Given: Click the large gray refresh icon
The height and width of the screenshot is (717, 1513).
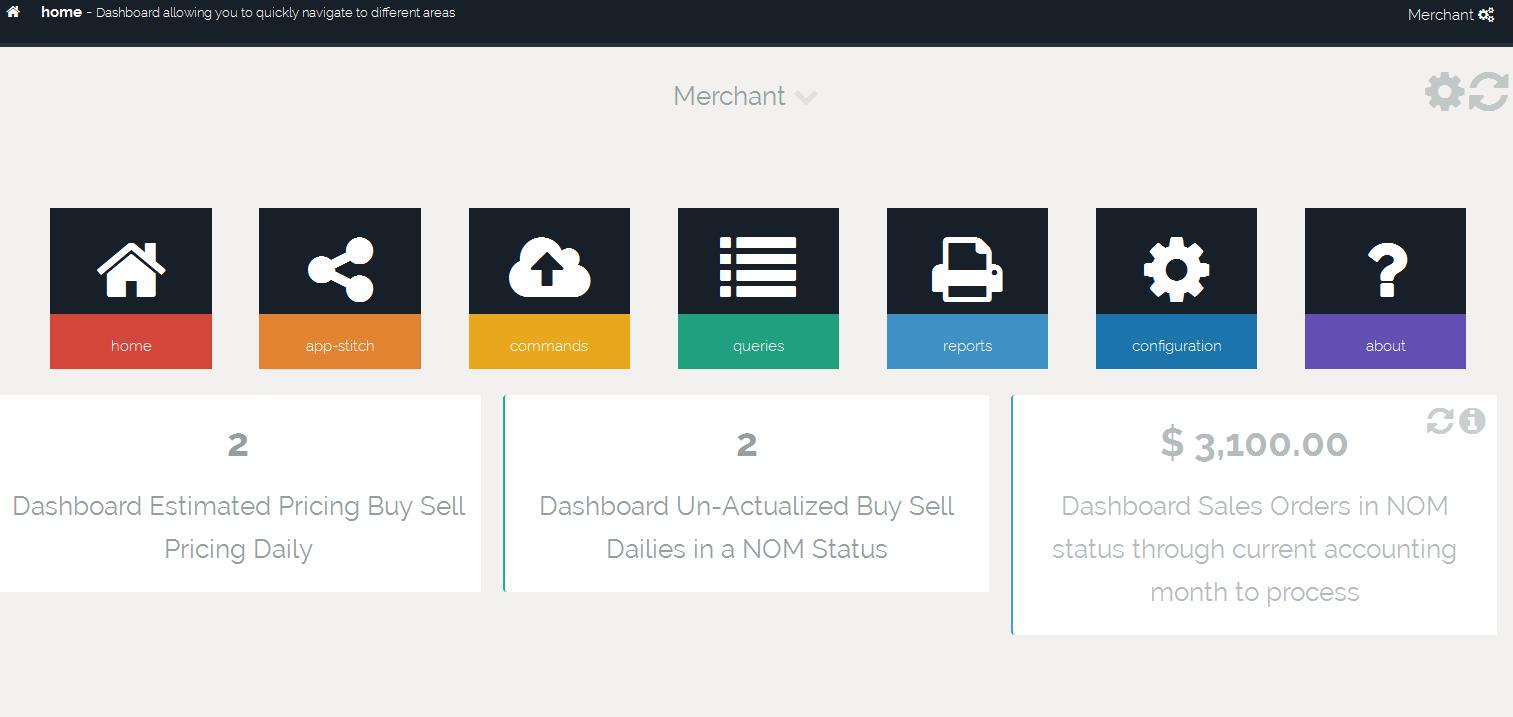Looking at the screenshot, I should (x=1488, y=92).
